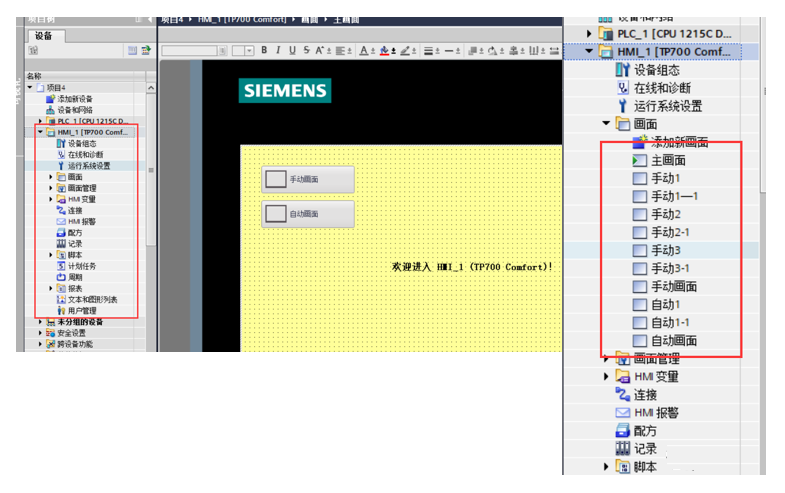
Task: Select 手动3-1 screen in the tree
Action: tap(670, 268)
